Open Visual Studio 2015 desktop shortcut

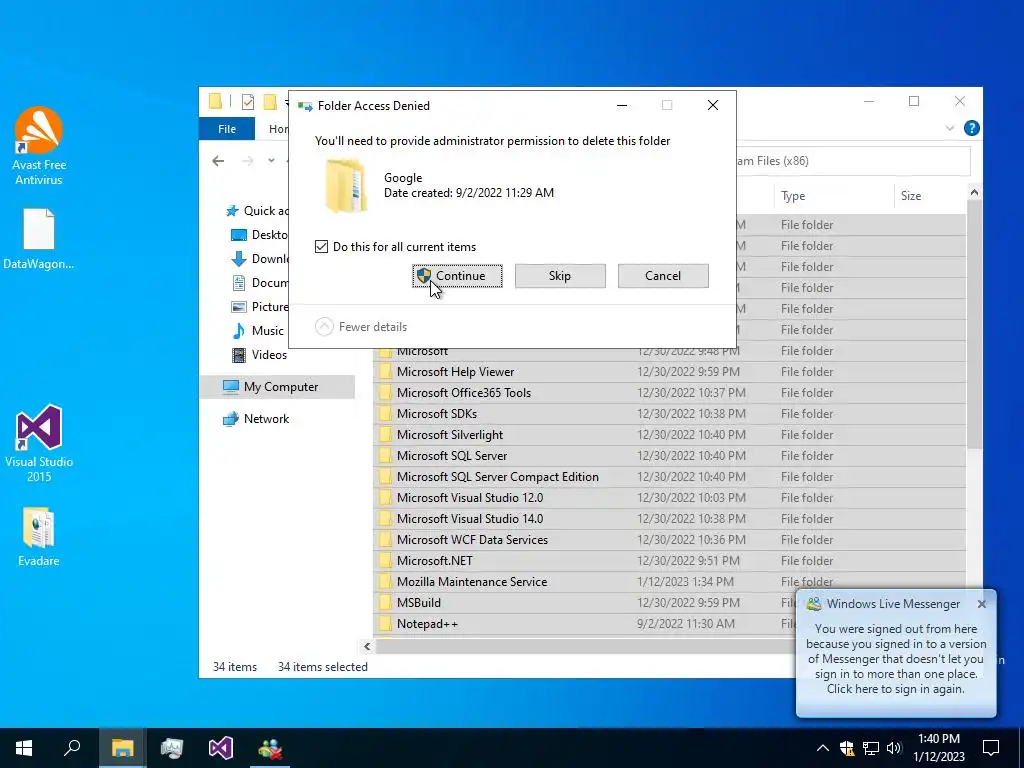[x=39, y=443]
